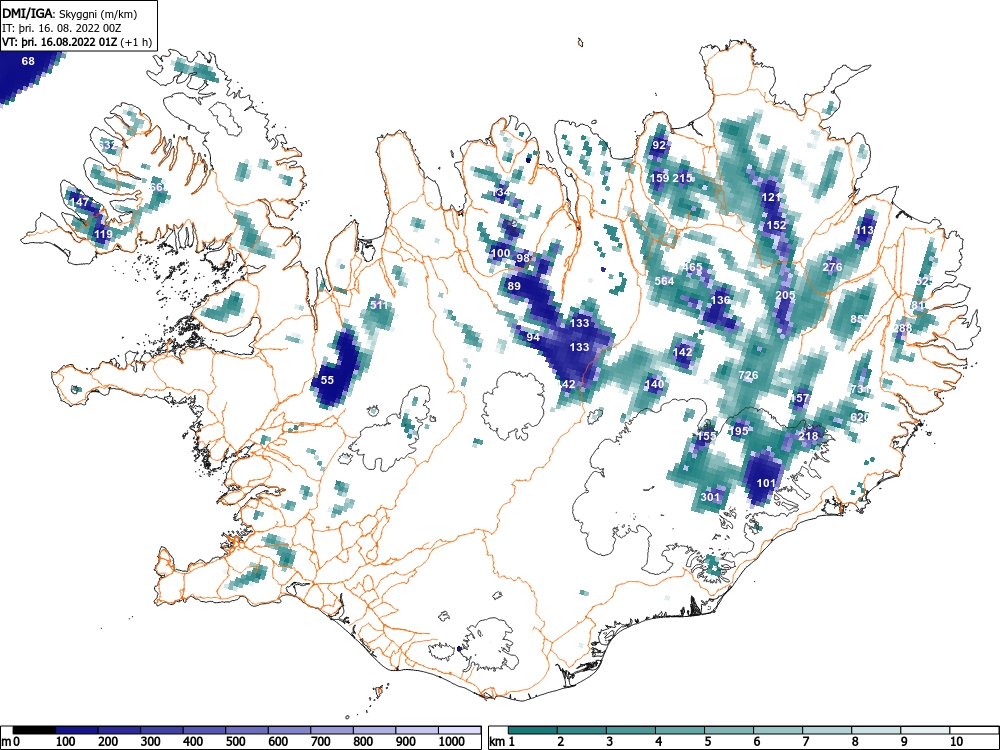The width and height of the screenshot is (1000, 750).
Task: Select the 'VT: þri. 16.08.2022 01Z (+1 h)' line
Action: point(77,42)
